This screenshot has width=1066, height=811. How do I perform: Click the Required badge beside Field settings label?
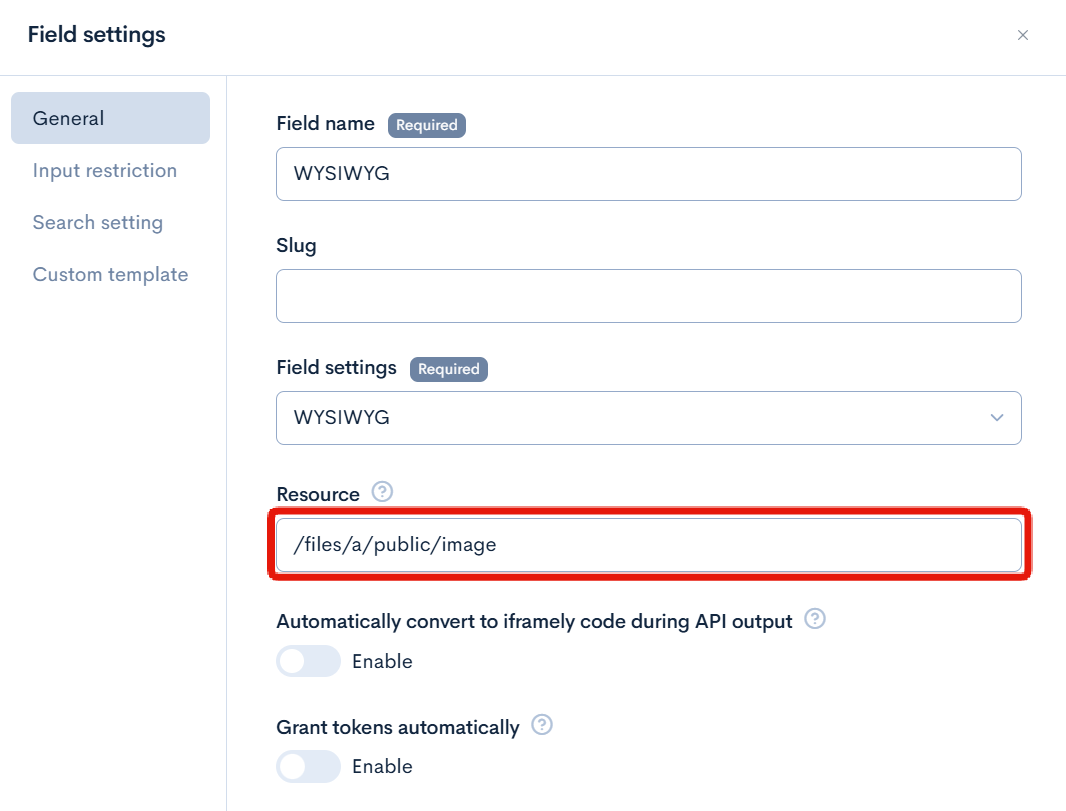click(449, 369)
